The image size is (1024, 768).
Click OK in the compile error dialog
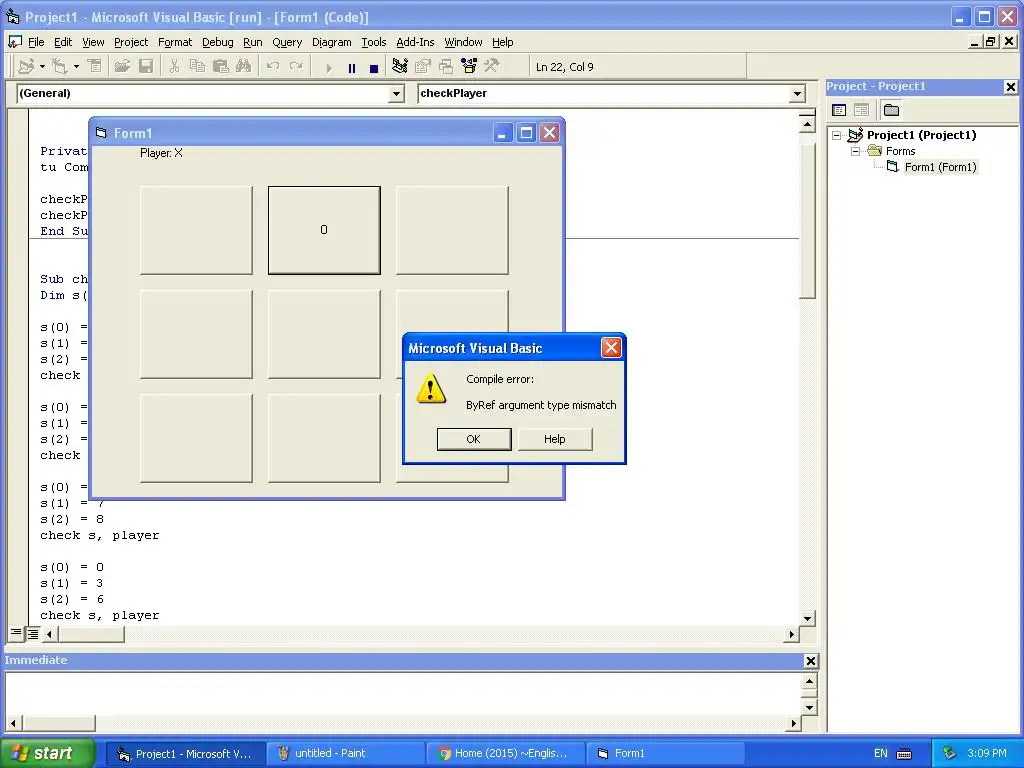(x=473, y=439)
